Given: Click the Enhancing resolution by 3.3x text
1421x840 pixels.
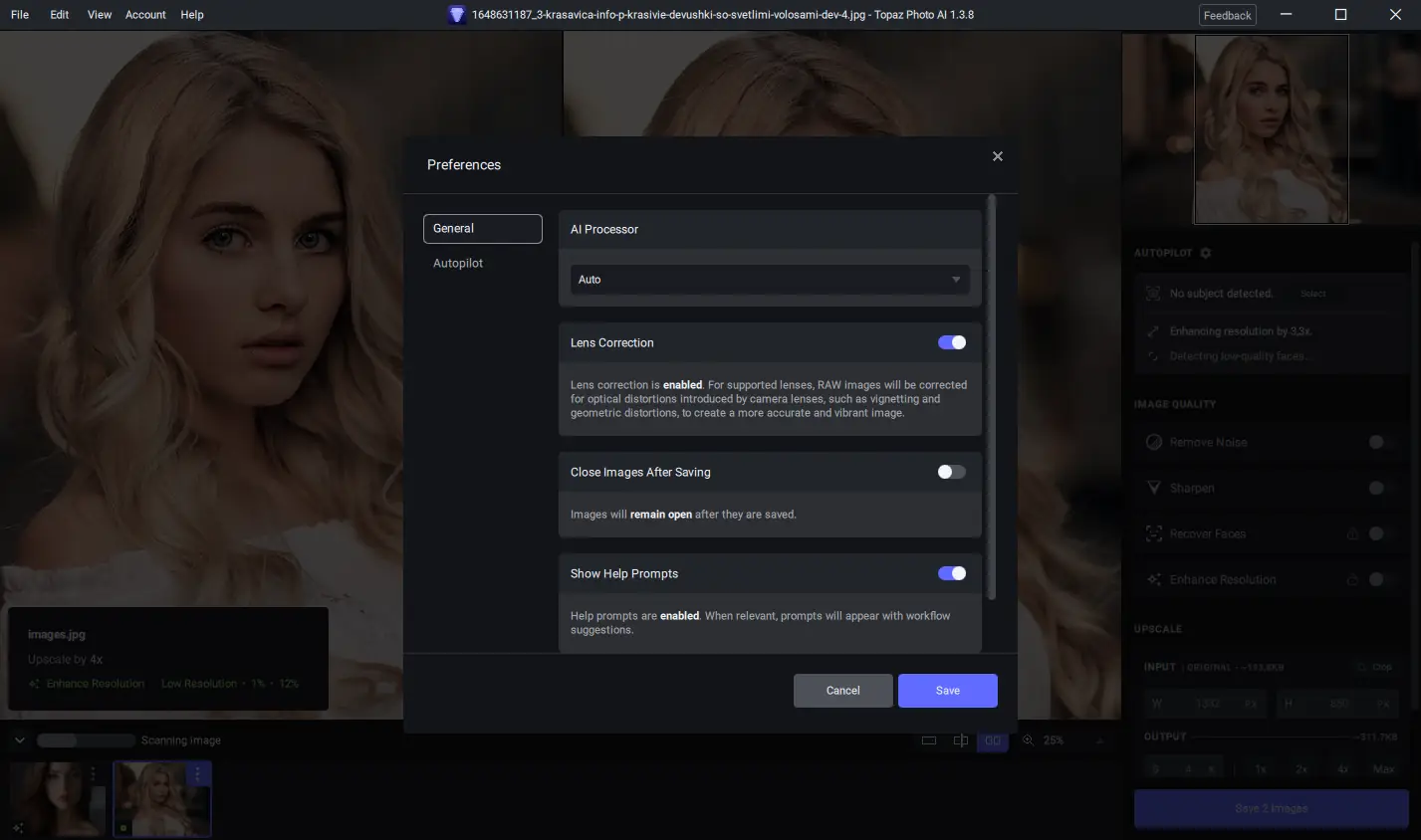Looking at the screenshot, I should (1241, 331).
